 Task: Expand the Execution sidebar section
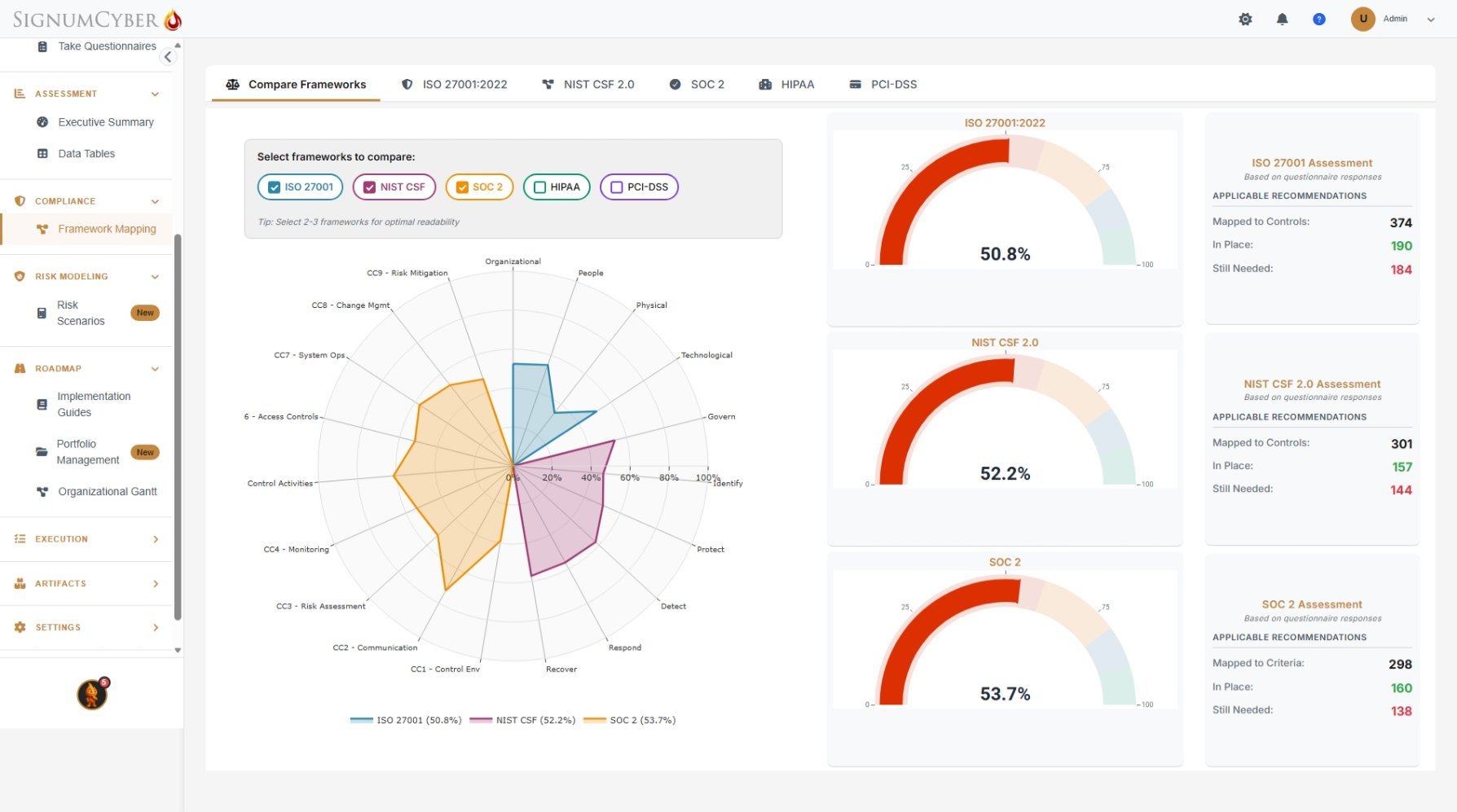(x=155, y=539)
